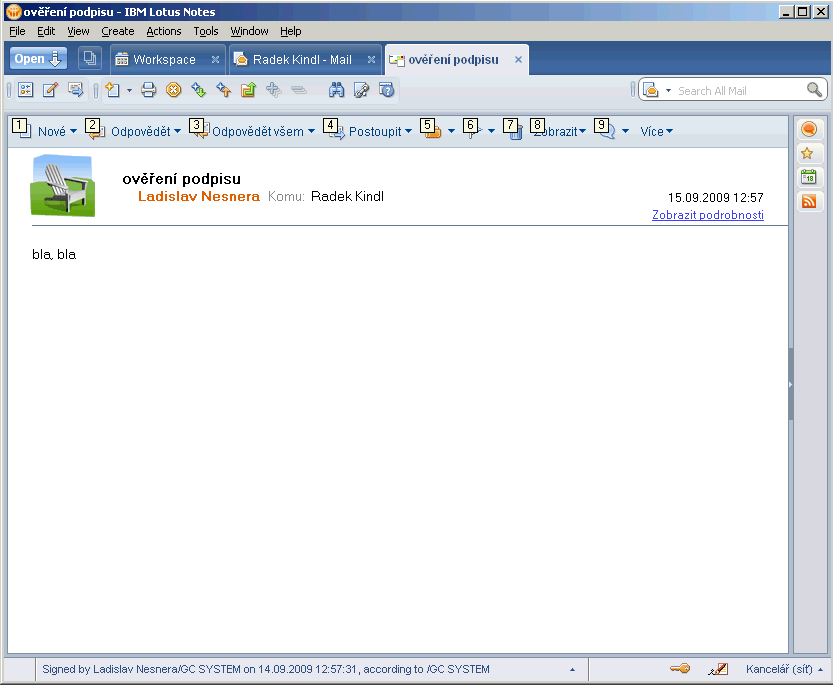This screenshot has height=685, width=833.
Task: Click the thumbnails window switcher icon
Action: pos(89,59)
